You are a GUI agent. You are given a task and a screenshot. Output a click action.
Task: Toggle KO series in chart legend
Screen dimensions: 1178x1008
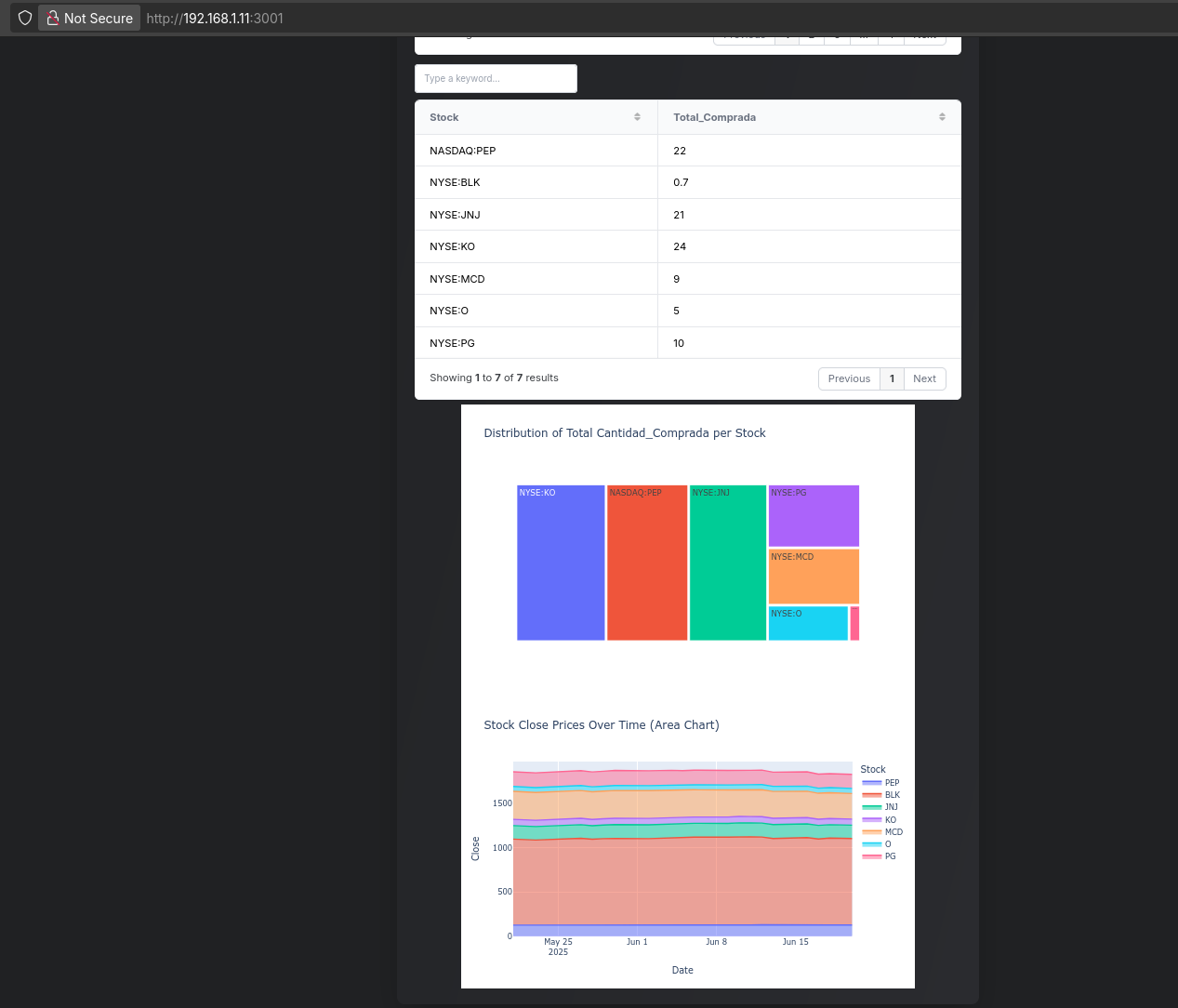pos(880,820)
